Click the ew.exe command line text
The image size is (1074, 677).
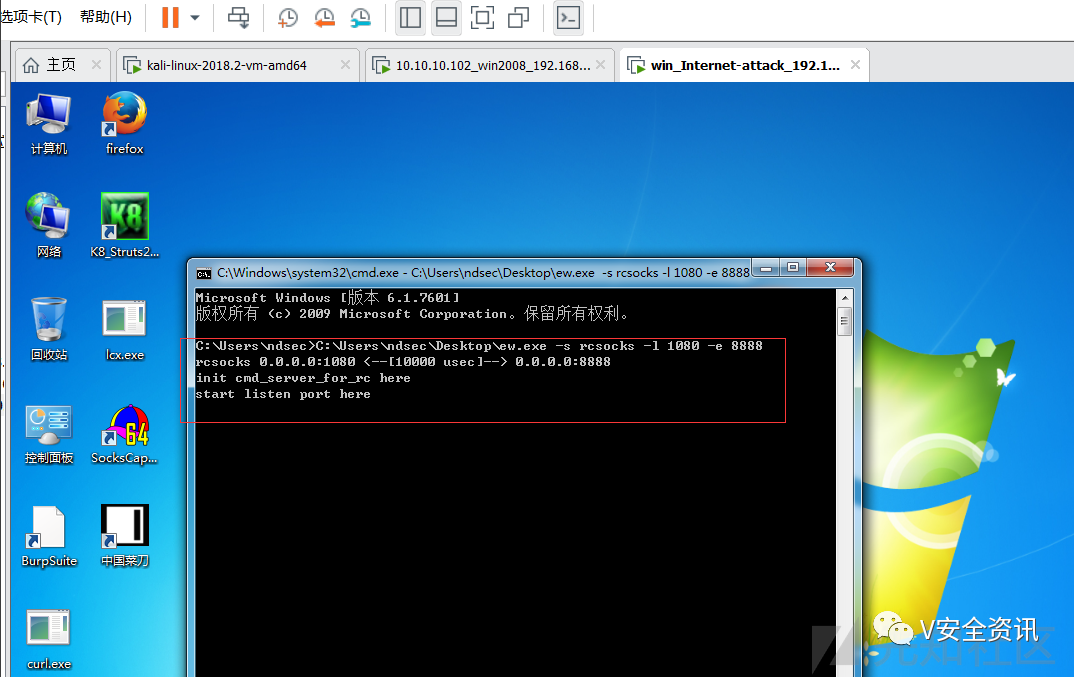479,346
